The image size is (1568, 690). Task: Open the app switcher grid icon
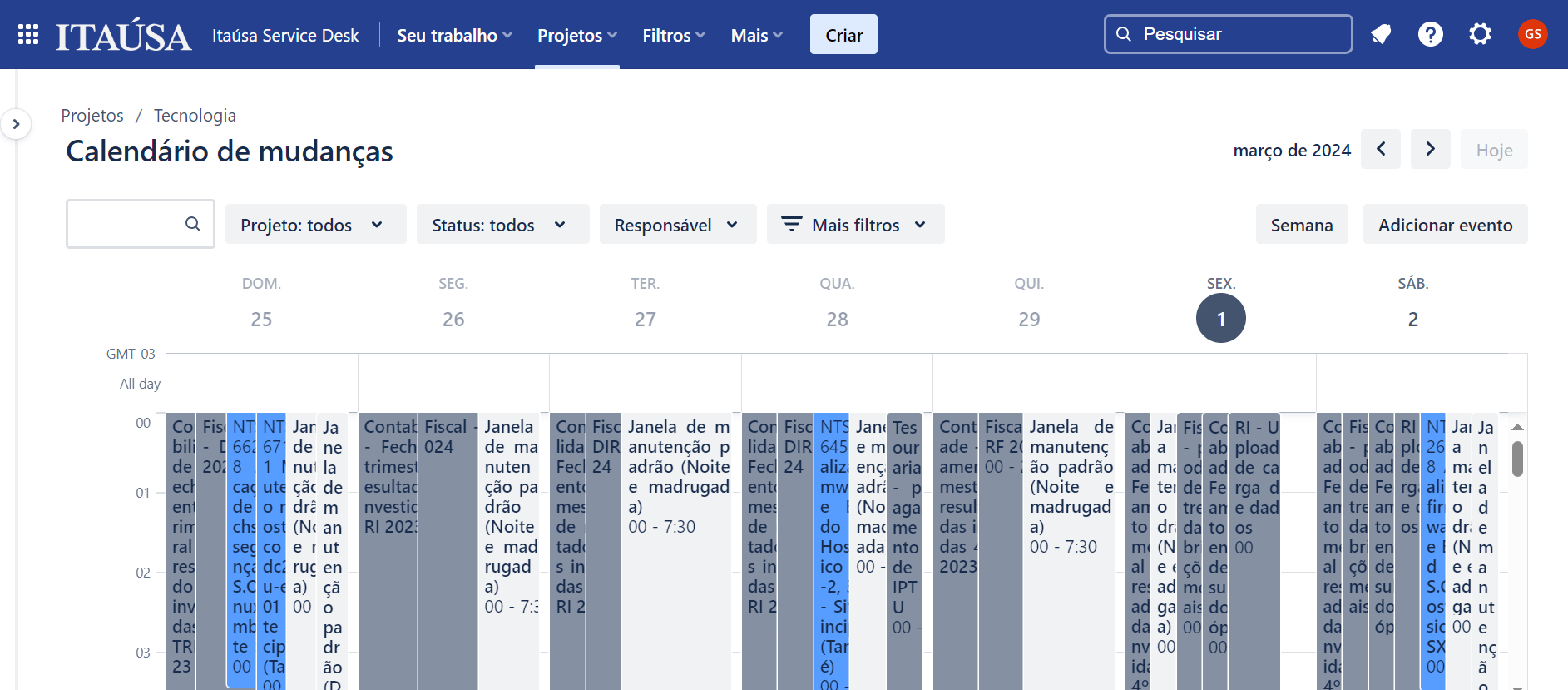coord(28,34)
